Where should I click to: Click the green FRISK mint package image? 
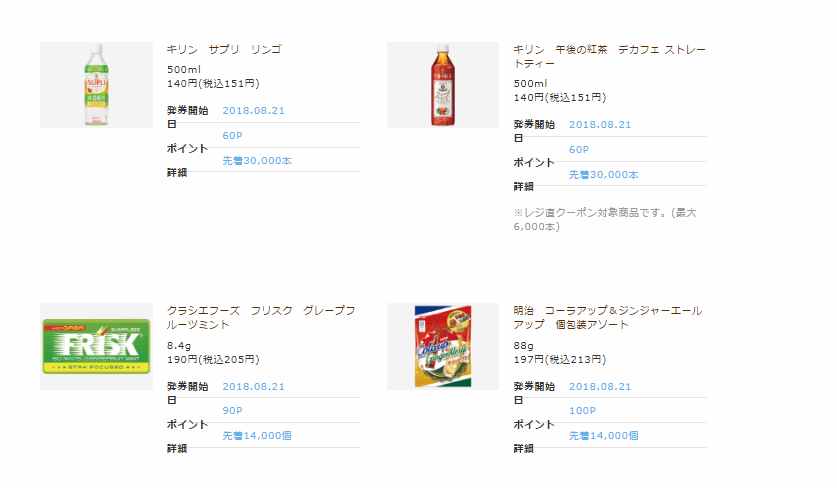[95, 346]
